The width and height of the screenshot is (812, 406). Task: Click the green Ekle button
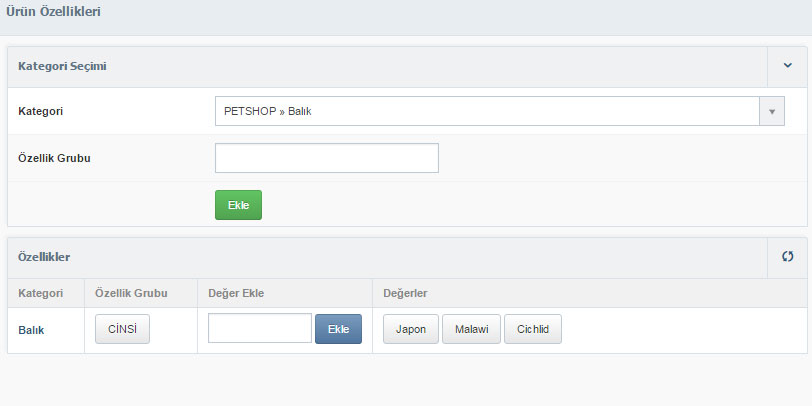(238, 205)
